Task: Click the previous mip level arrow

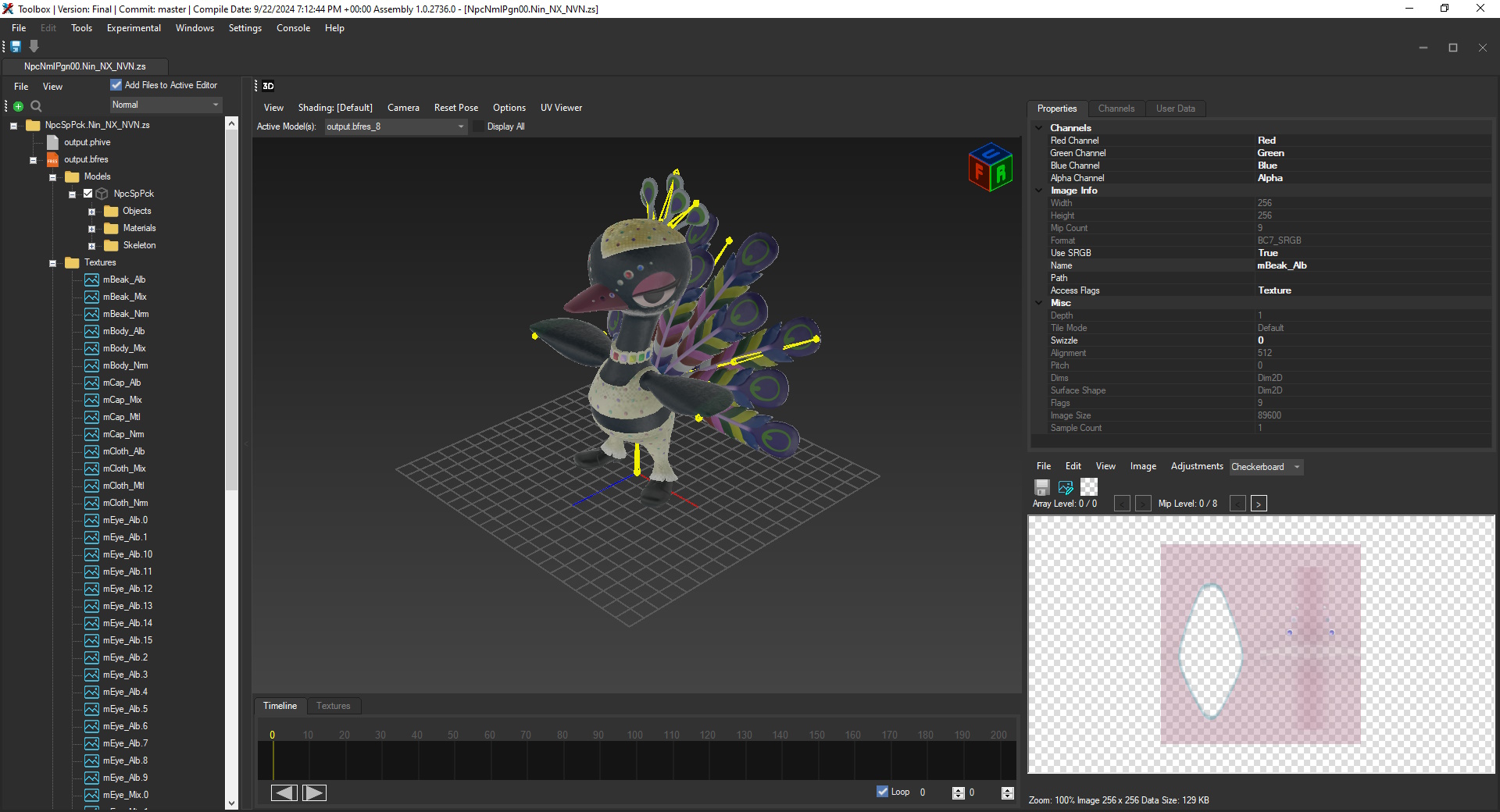Action: (1237, 504)
